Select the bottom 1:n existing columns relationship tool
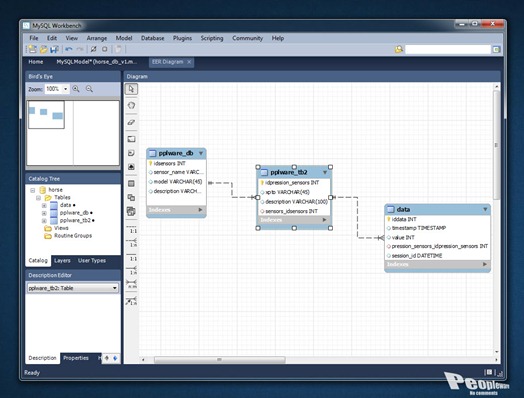 [x=131, y=301]
